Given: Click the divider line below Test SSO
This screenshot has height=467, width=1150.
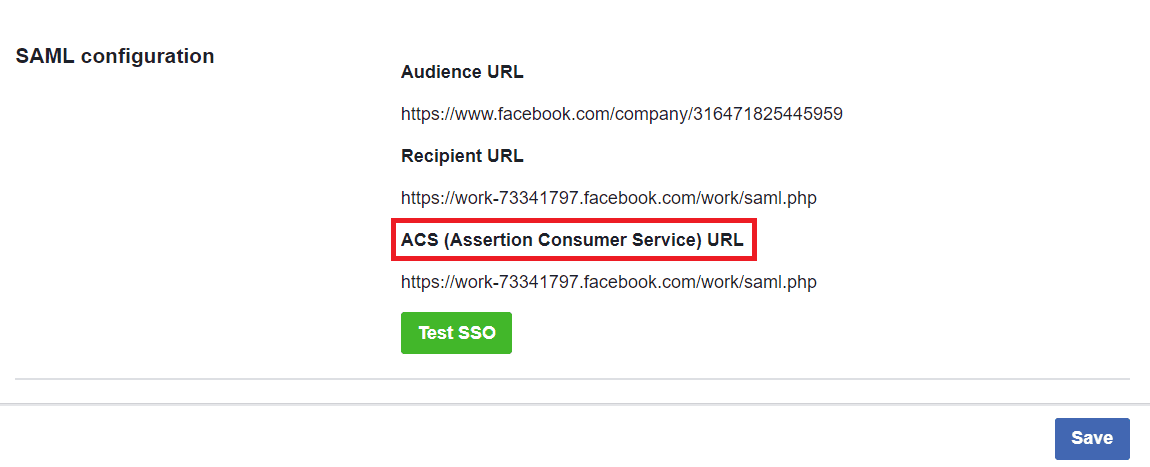Looking at the screenshot, I should [x=572, y=379].
